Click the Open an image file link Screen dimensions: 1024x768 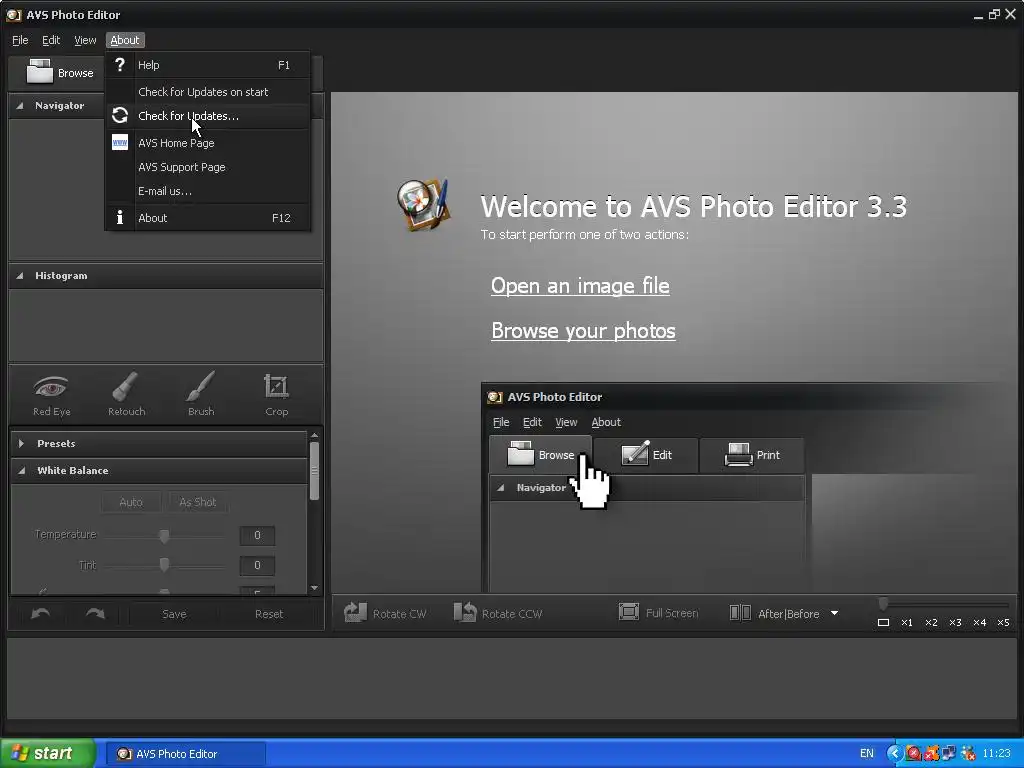580,285
